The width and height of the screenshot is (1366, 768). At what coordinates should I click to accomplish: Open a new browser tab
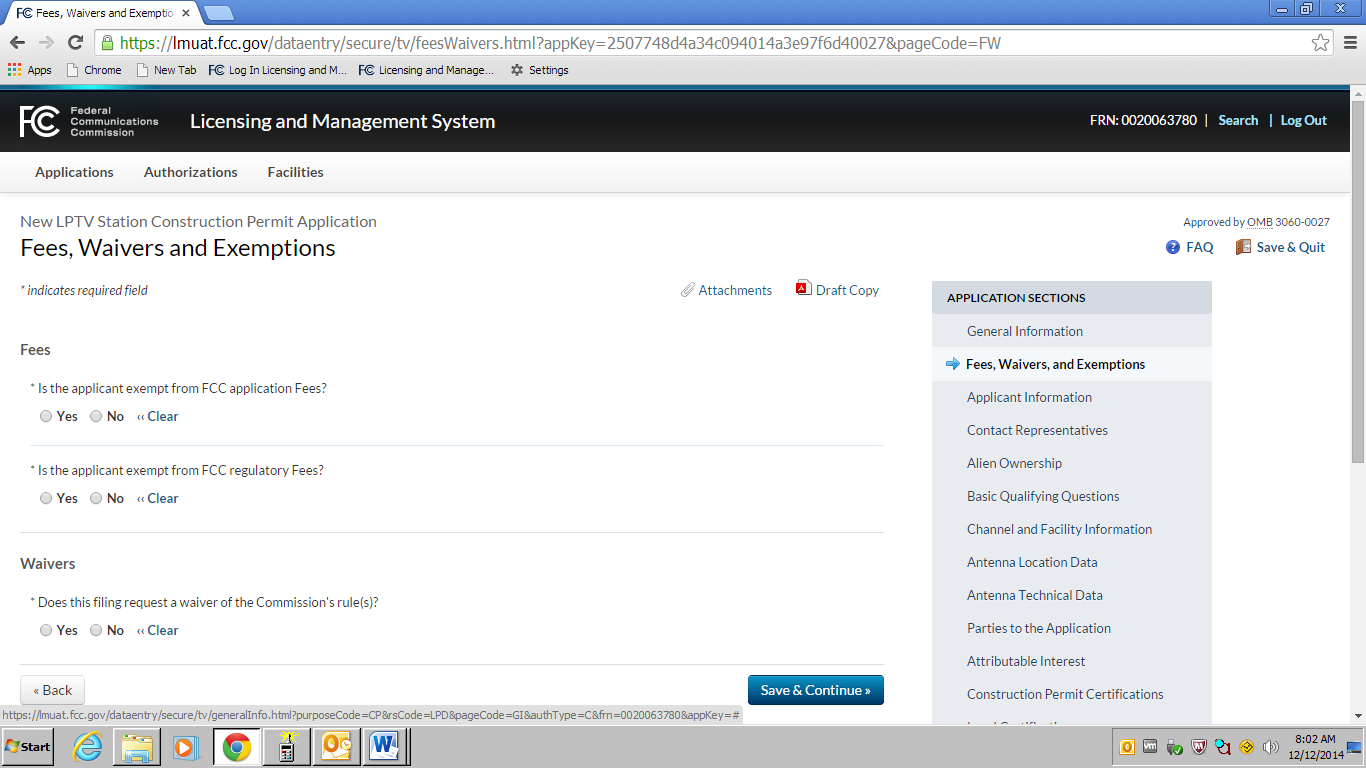click(218, 13)
